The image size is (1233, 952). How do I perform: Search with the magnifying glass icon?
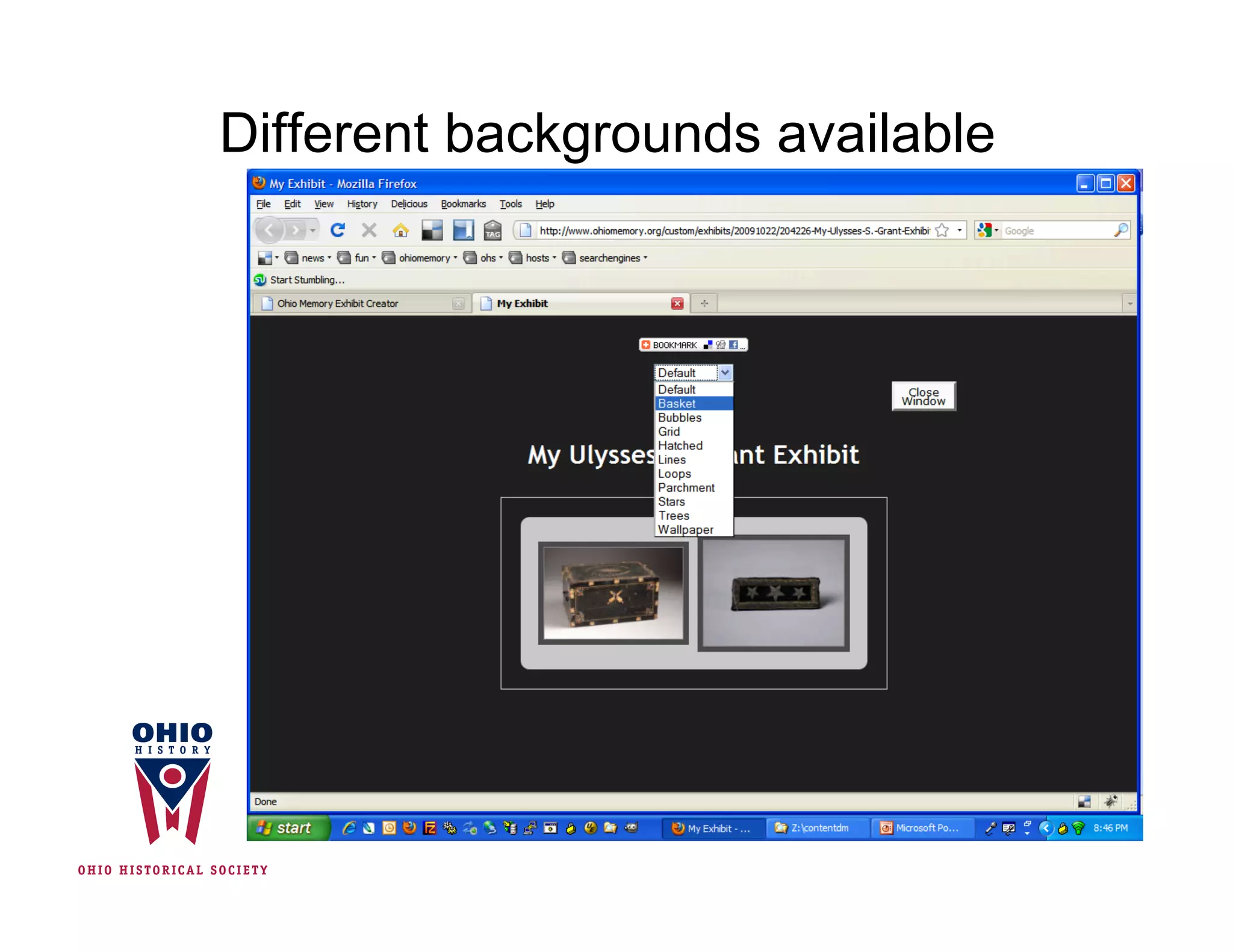(1121, 230)
